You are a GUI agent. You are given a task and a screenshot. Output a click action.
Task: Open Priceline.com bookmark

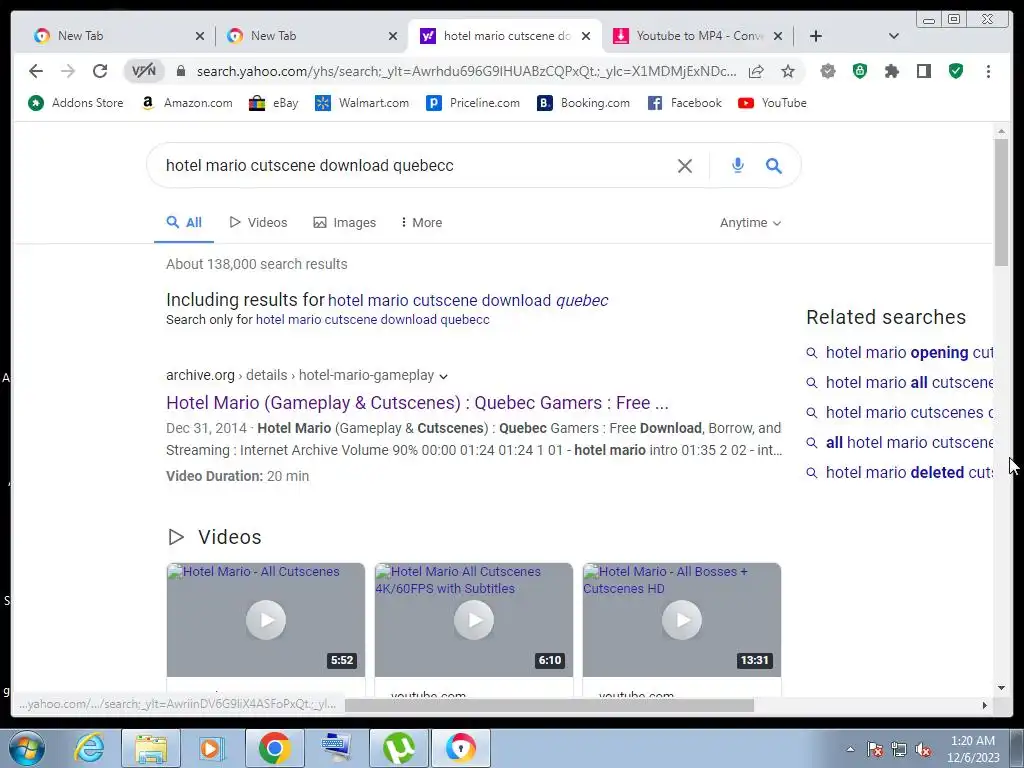coord(473,103)
